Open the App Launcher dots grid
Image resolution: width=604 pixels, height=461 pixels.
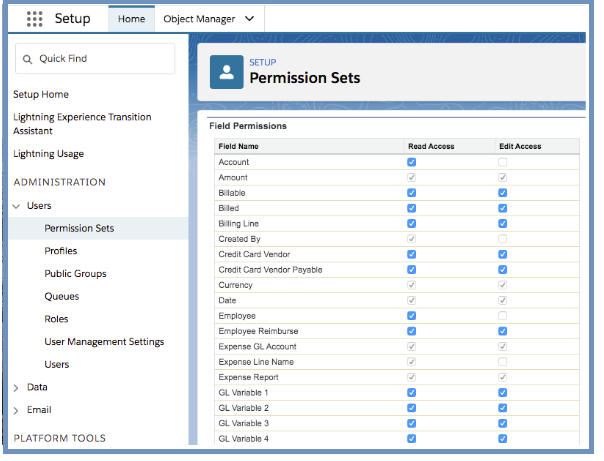coord(35,19)
